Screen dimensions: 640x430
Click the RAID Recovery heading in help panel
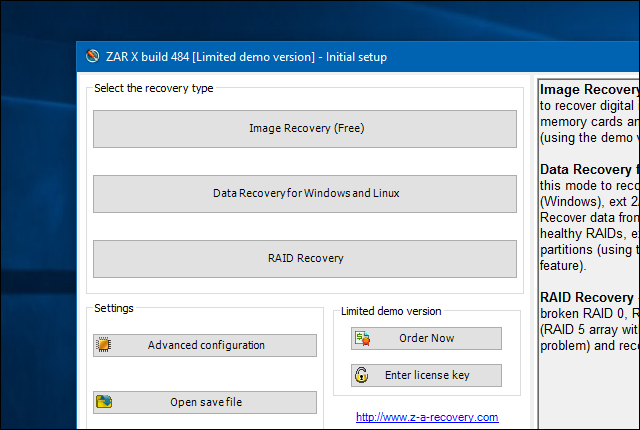(x=587, y=297)
